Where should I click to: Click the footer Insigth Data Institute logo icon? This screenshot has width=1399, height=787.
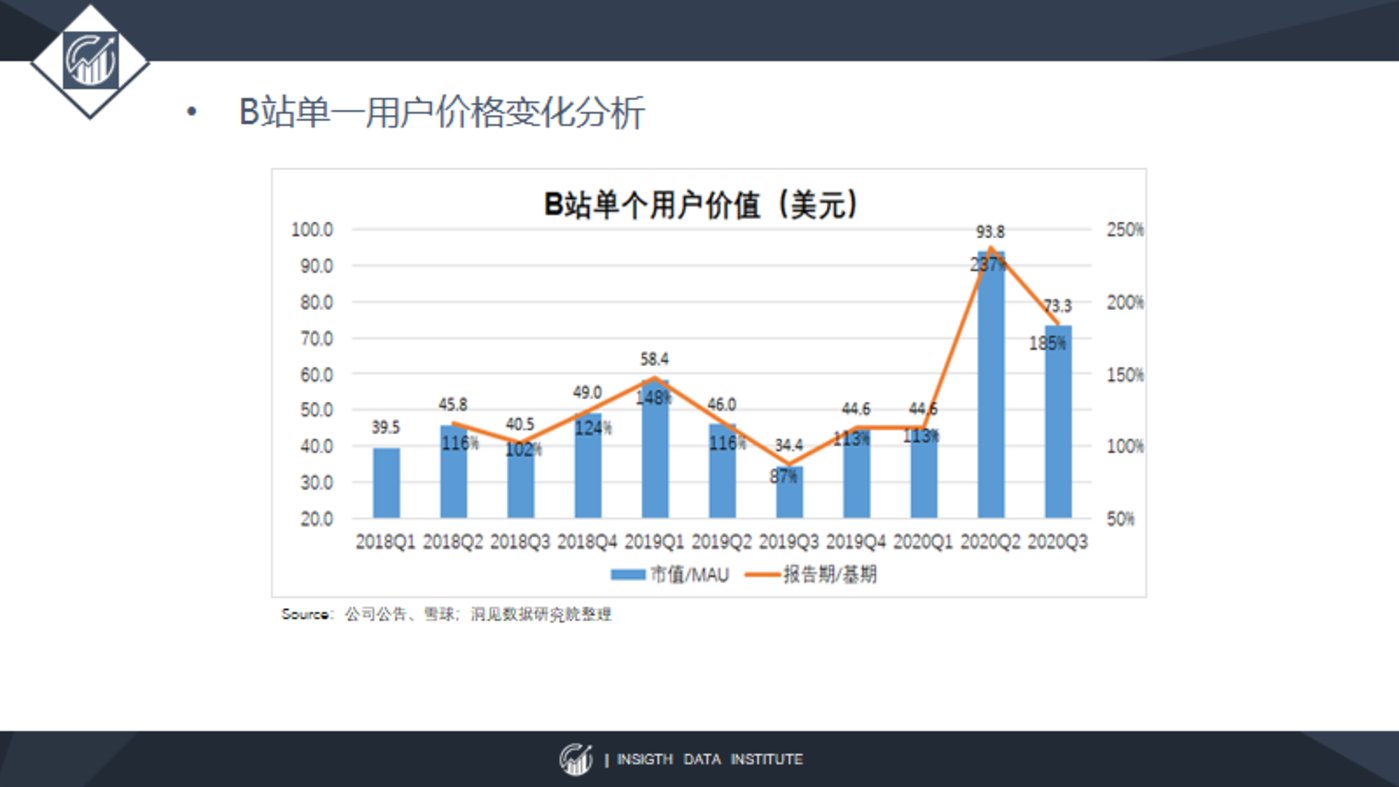coord(576,759)
